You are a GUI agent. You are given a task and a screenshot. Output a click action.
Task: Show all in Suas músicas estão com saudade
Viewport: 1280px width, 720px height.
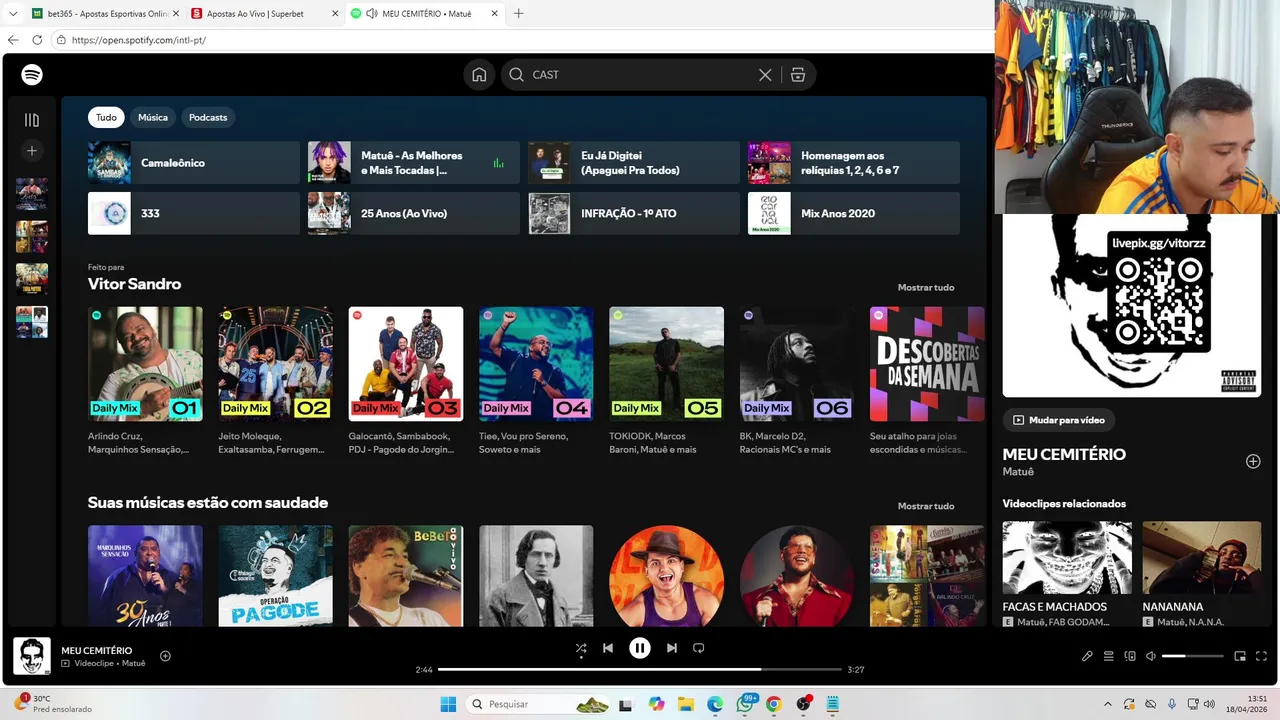coord(926,506)
